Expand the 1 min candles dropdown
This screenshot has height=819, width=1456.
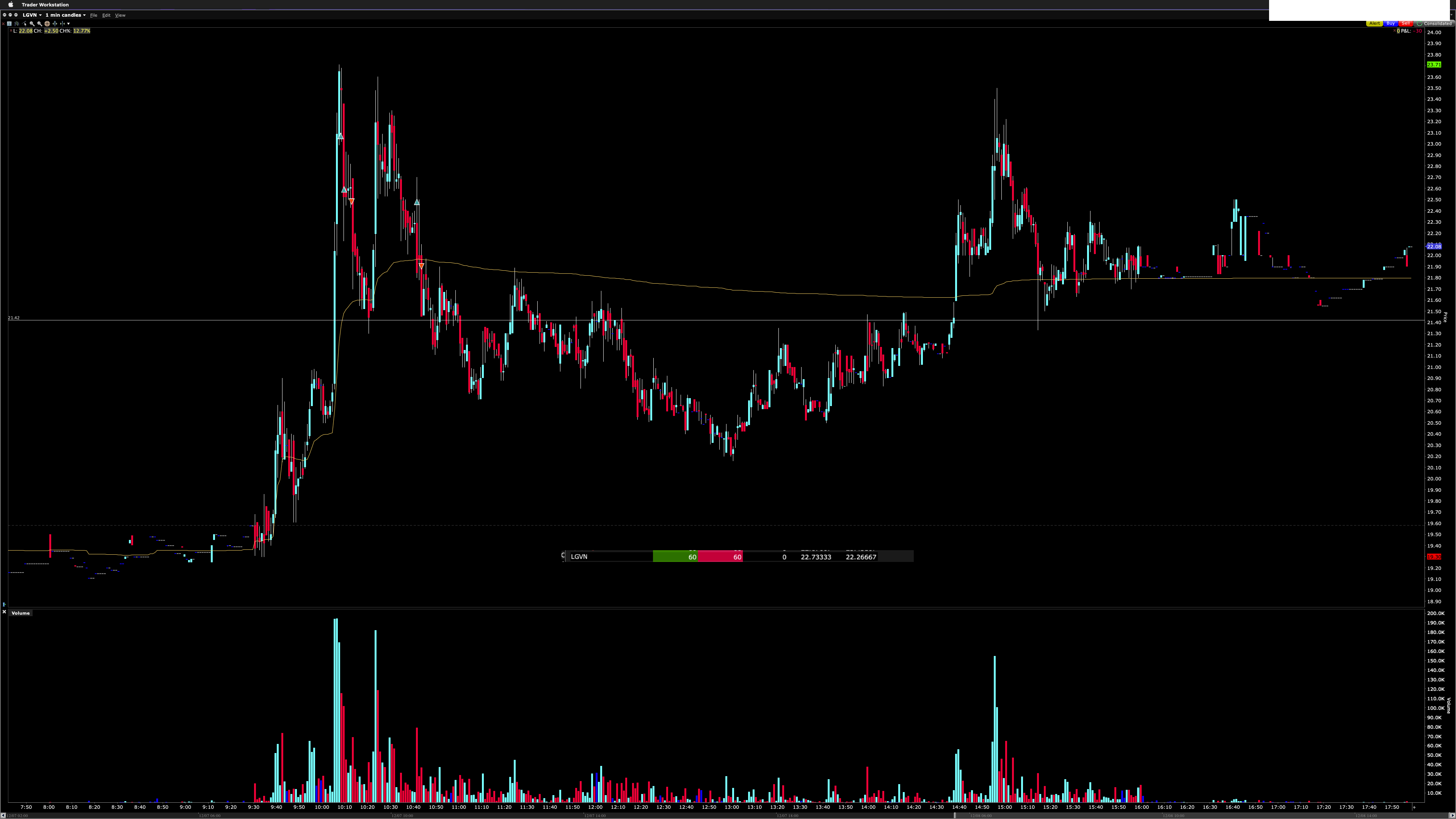click(x=84, y=15)
